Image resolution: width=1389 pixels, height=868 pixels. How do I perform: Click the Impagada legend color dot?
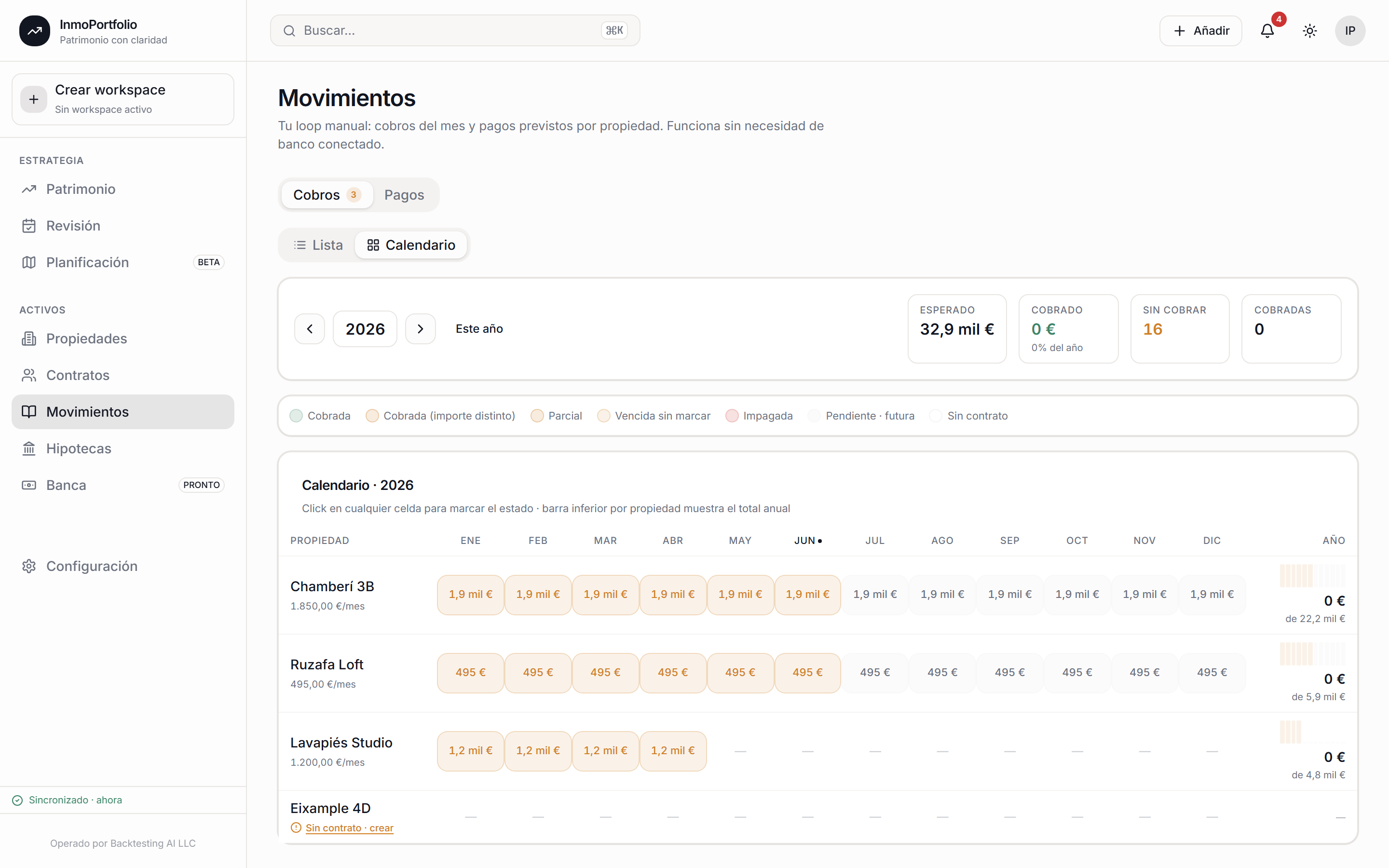pyautogui.click(x=732, y=416)
